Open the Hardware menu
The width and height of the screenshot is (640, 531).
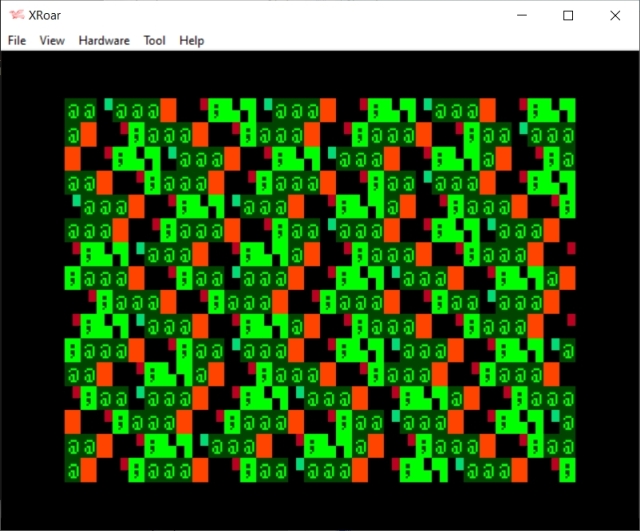(x=104, y=40)
